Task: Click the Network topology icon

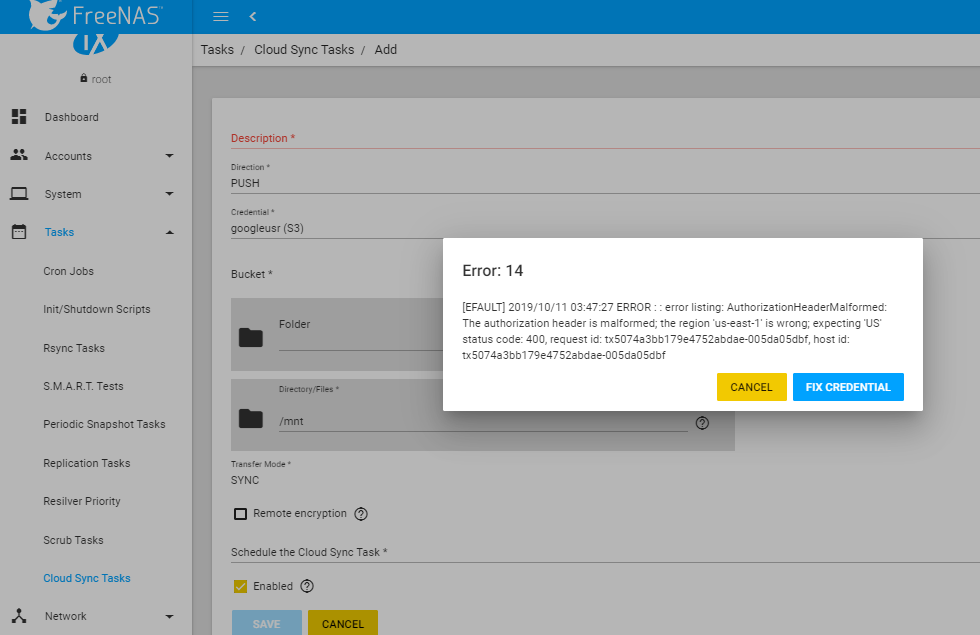Action: point(19,616)
